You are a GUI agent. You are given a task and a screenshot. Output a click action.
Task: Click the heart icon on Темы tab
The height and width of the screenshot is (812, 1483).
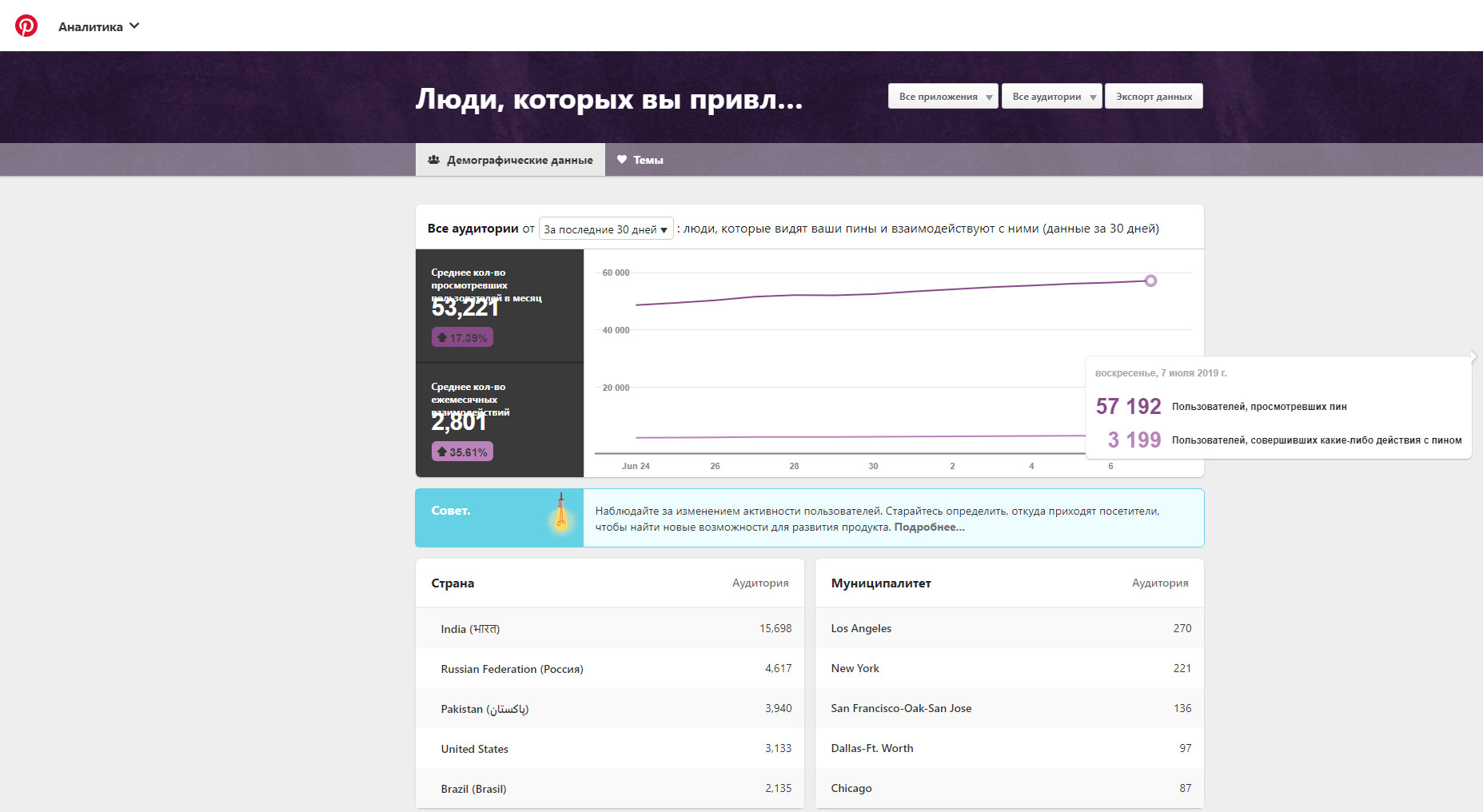click(622, 160)
